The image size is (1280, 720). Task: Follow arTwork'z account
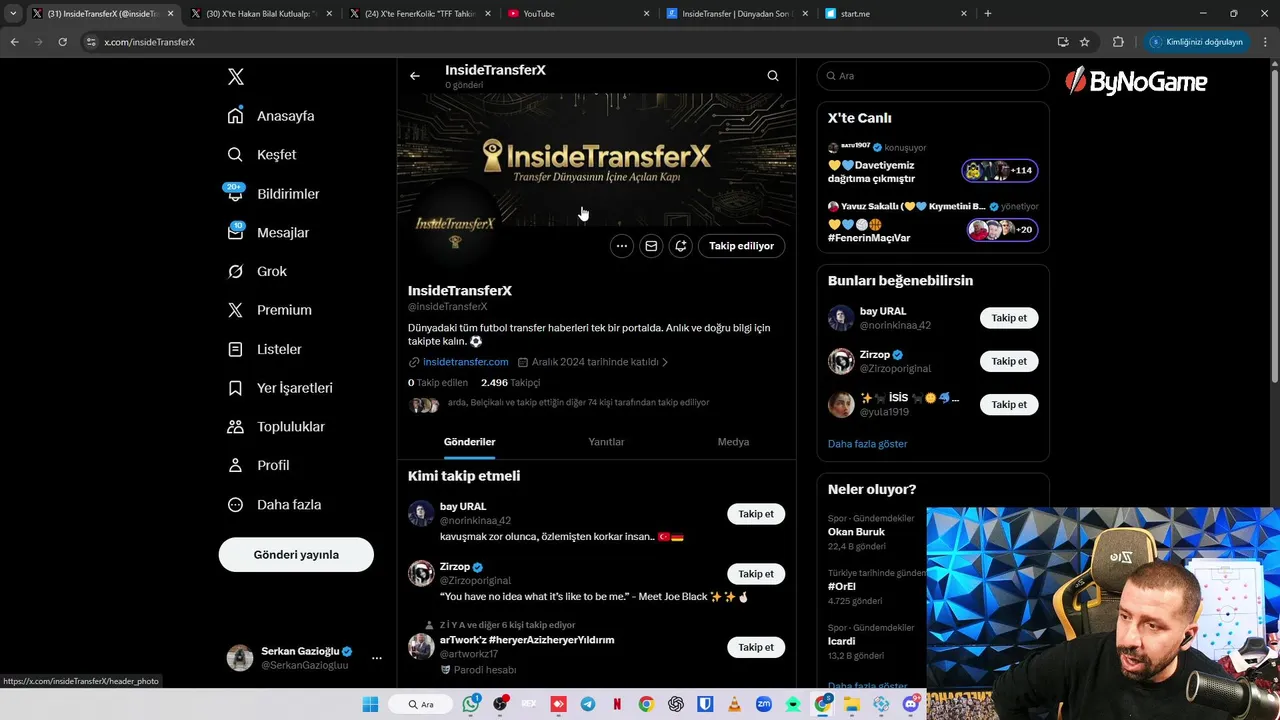[x=756, y=647]
